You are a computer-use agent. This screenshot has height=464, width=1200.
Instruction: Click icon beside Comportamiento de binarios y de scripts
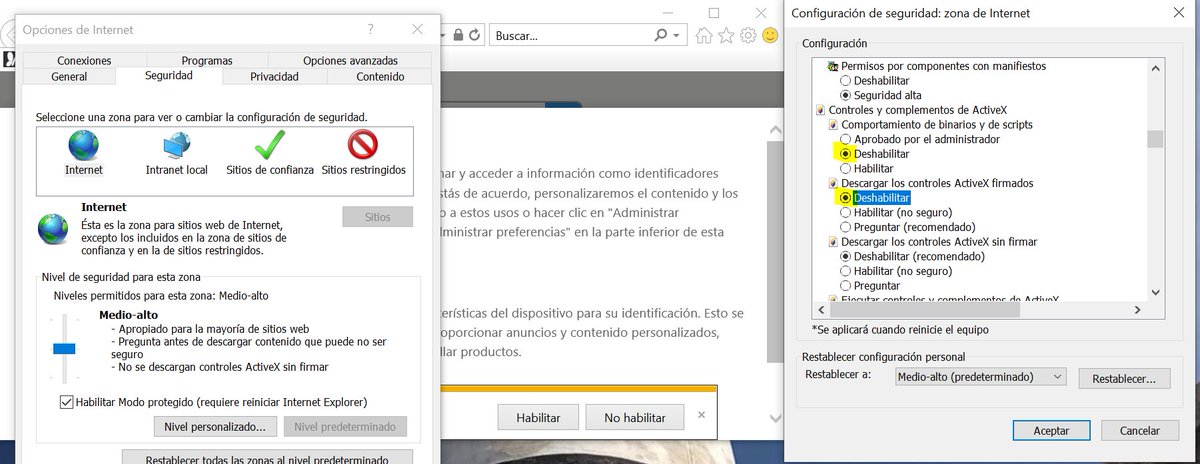click(833, 125)
